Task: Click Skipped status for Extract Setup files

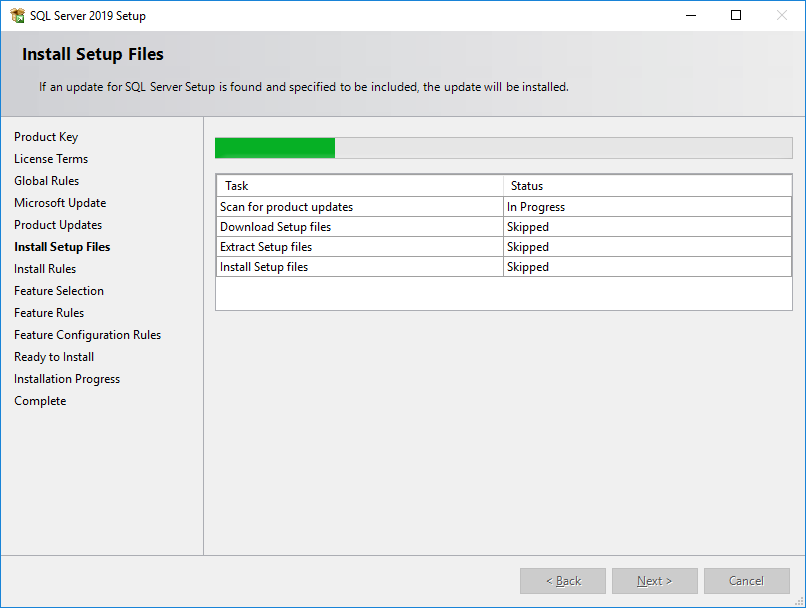Action: tap(647, 247)
